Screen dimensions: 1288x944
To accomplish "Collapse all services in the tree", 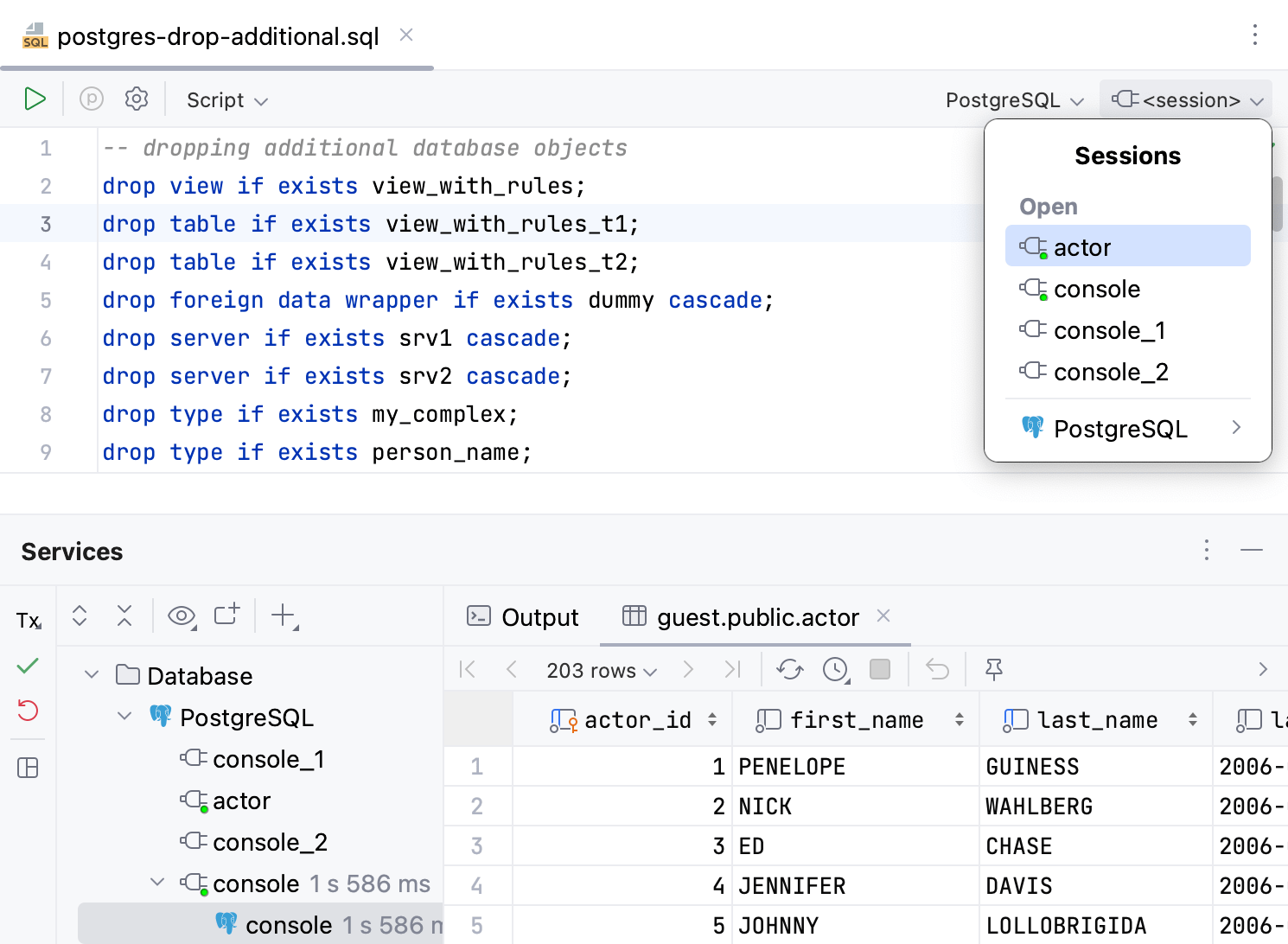I will [124, 616].
